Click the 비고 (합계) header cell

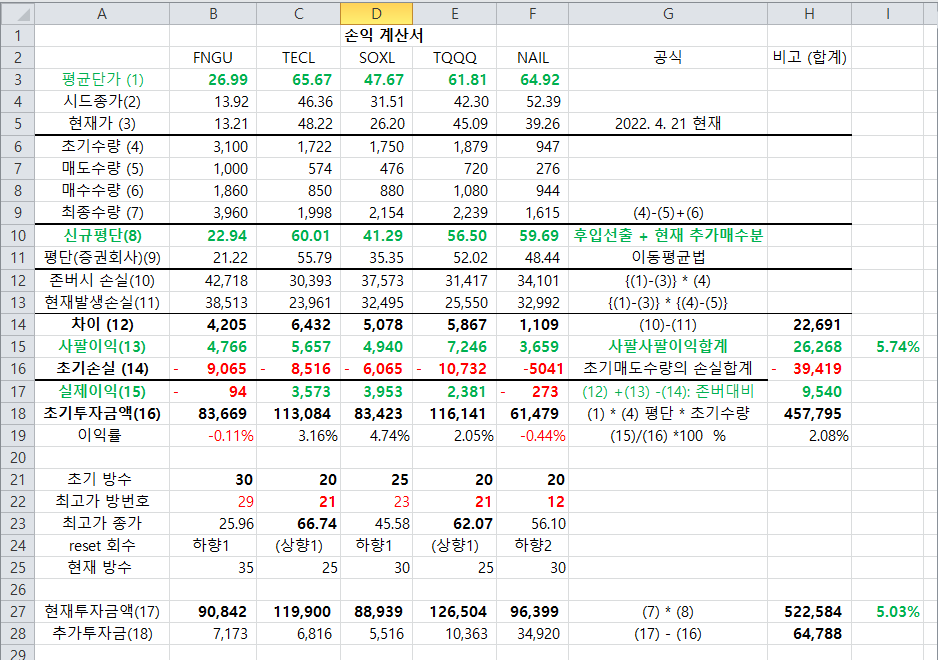click(x=809, y=57)
